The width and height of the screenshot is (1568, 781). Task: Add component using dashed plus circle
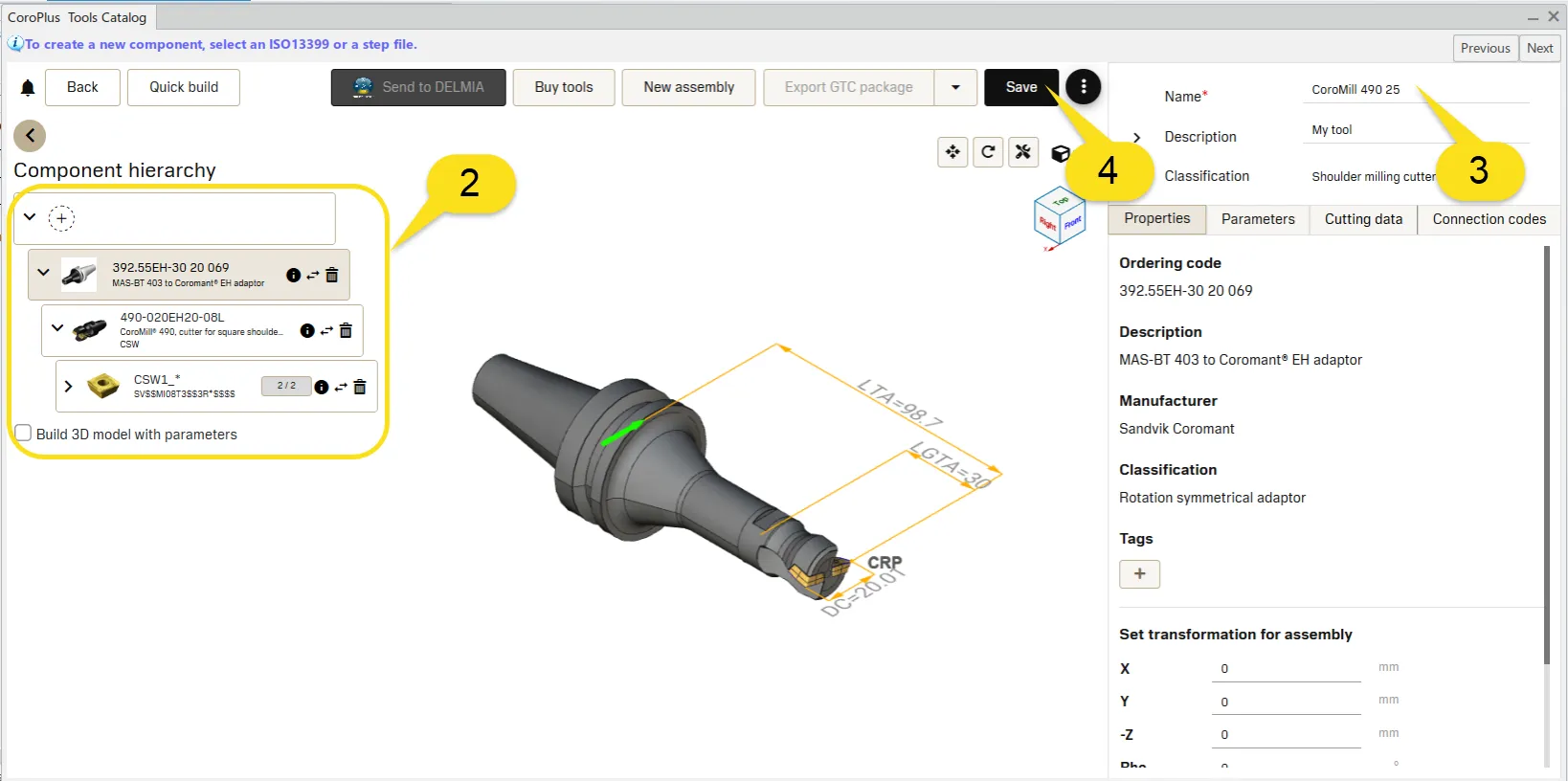tap(61, 218)
